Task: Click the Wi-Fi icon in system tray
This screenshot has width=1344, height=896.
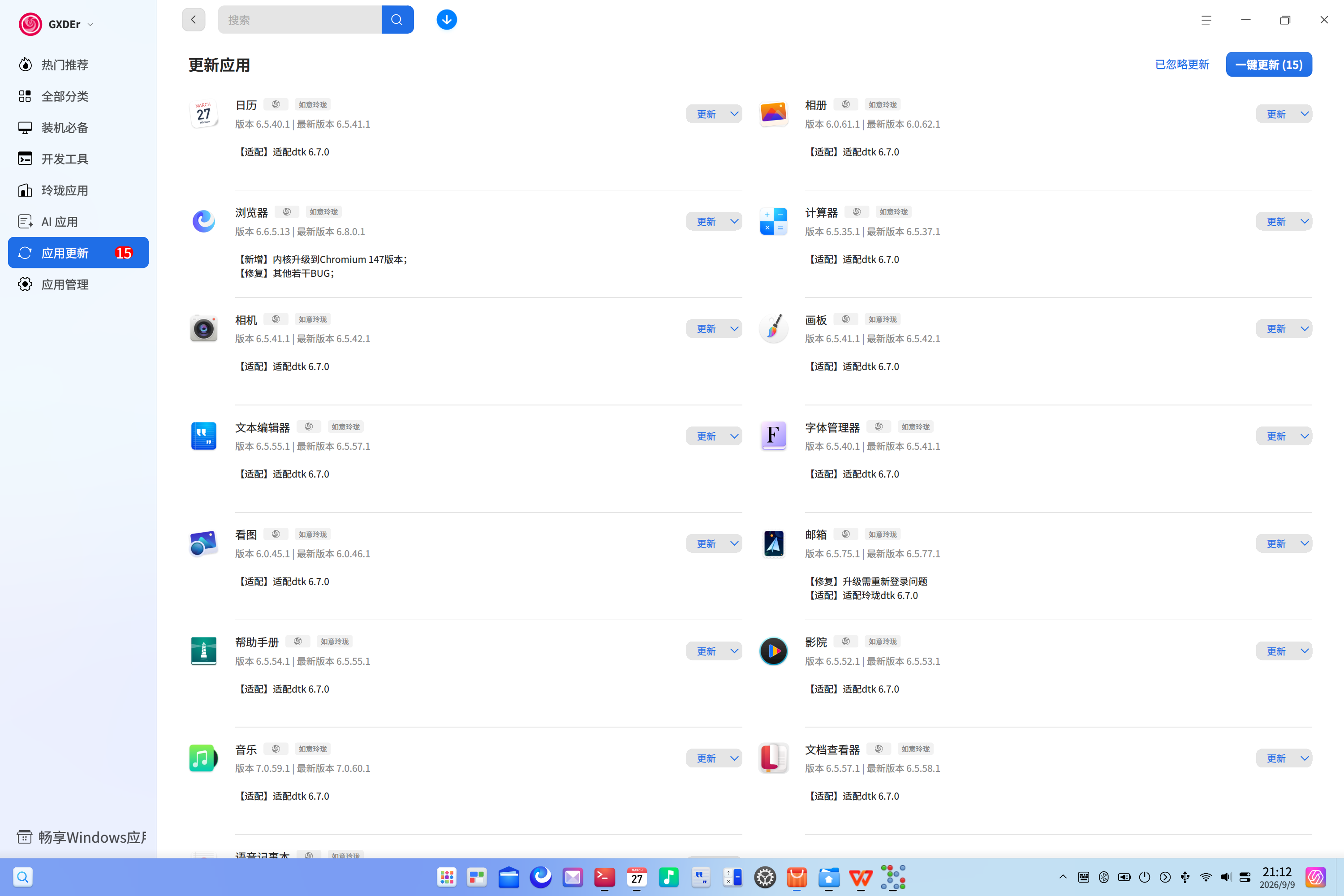Action: pos(1206,877)
